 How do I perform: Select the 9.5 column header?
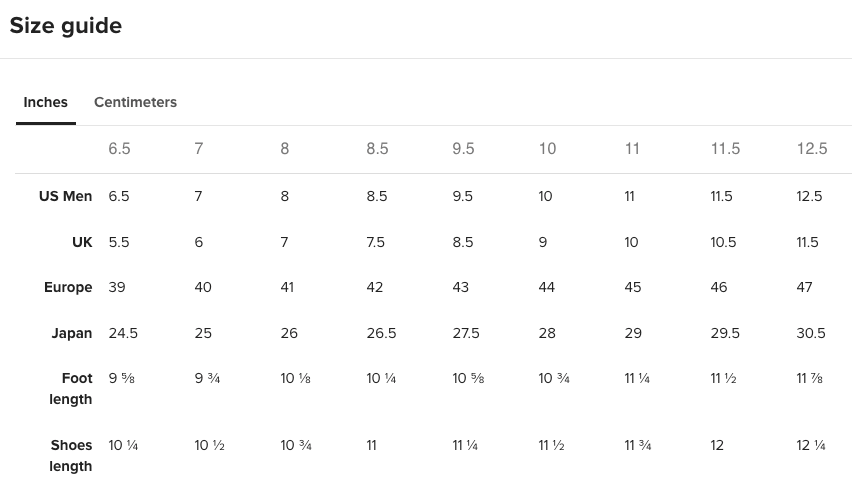click(463, 148)
